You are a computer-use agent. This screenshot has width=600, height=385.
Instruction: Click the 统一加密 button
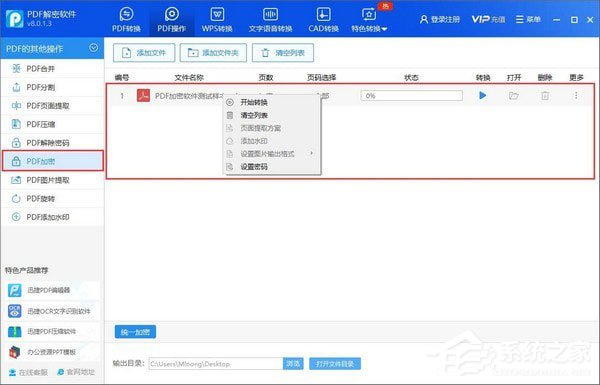click(x=135, y=332)
